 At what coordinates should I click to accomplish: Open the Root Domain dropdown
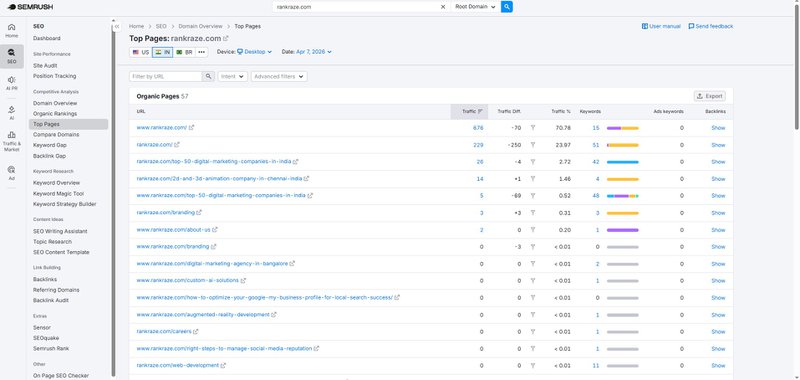coord(475,7)
